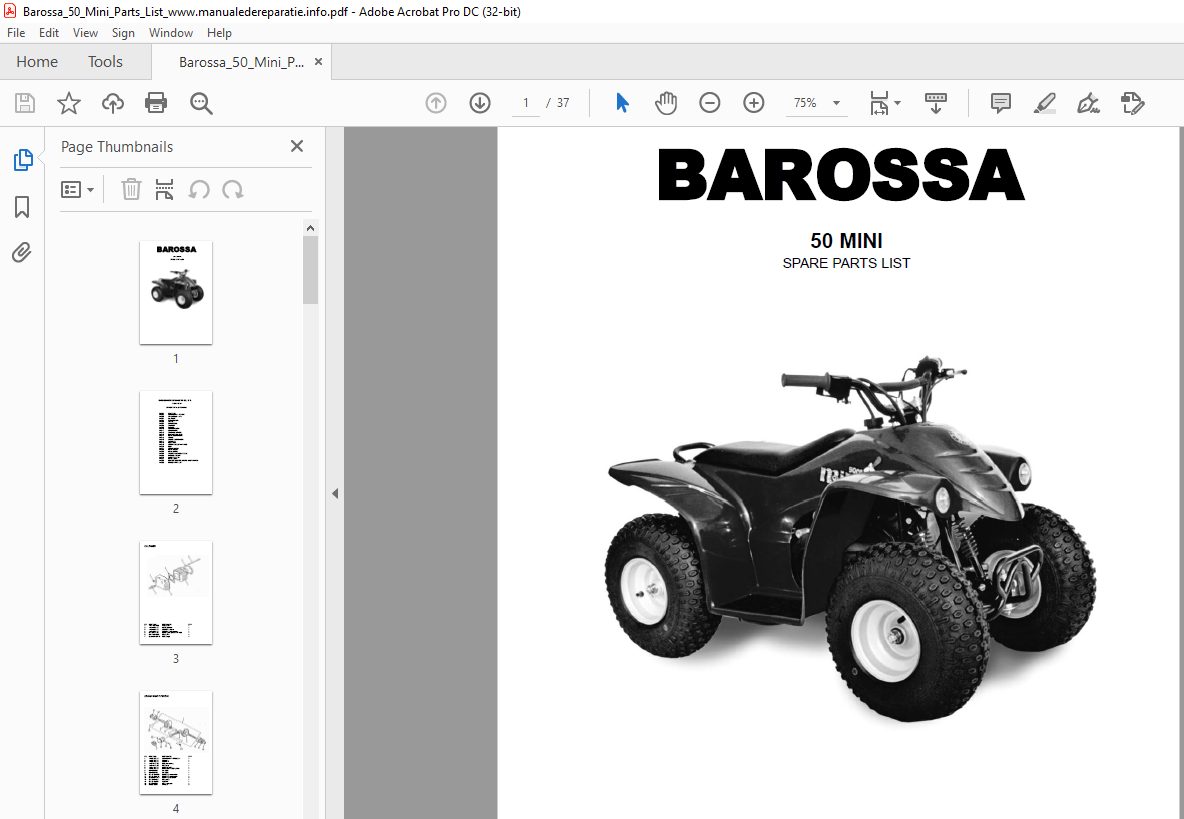
Task: Select page 4 thumbnail
Action: (176, 743)
